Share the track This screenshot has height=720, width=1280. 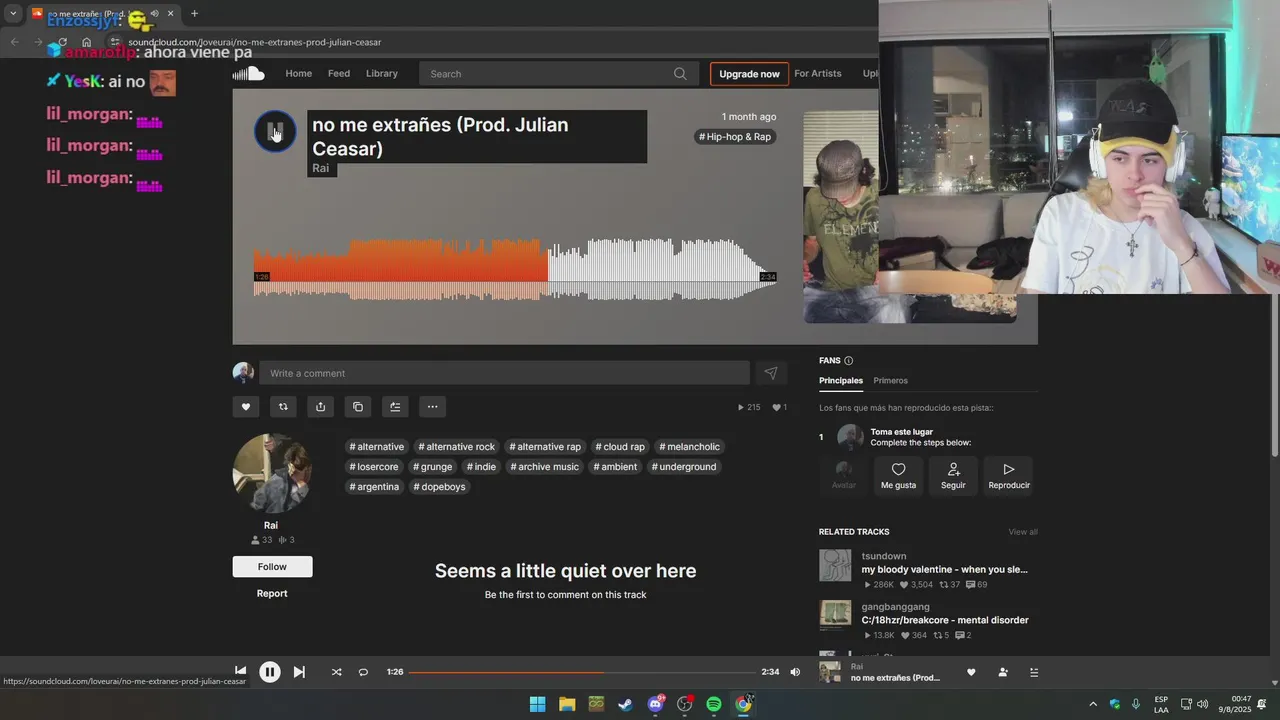click(320, 406)
